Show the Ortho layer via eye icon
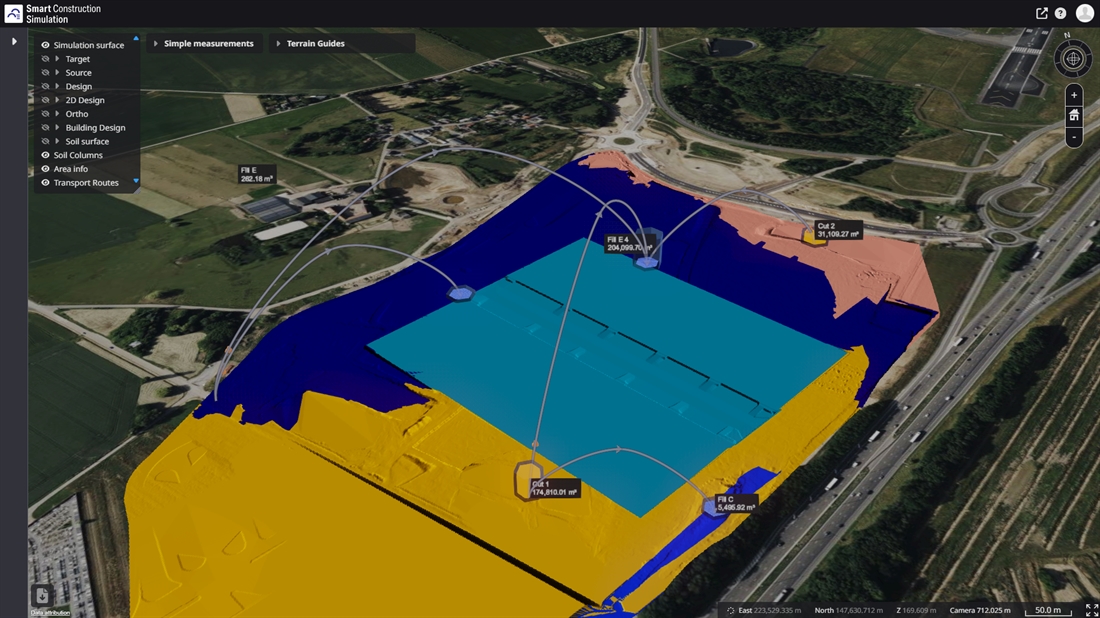The image size is (1100, 618). pyautogui.click(x=46, y=114)
